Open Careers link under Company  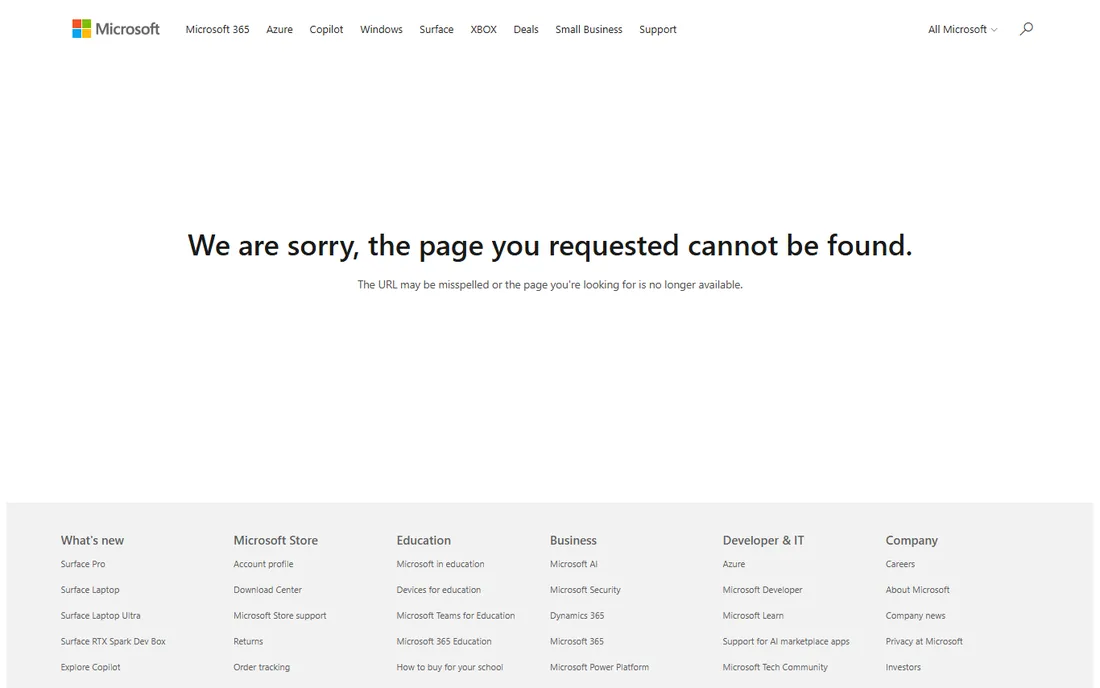[900, 564]
